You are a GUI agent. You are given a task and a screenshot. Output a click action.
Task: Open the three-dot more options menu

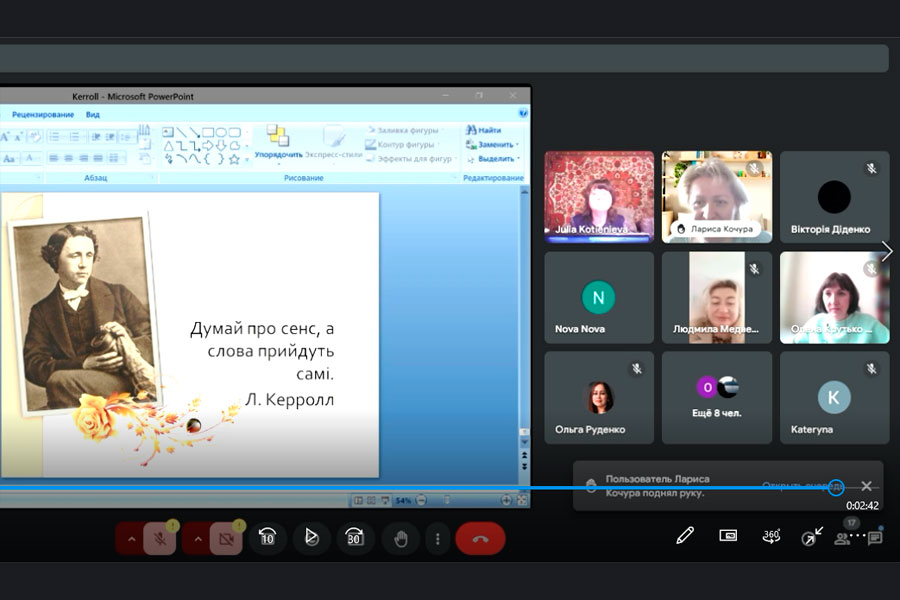[x=438, y=539]
